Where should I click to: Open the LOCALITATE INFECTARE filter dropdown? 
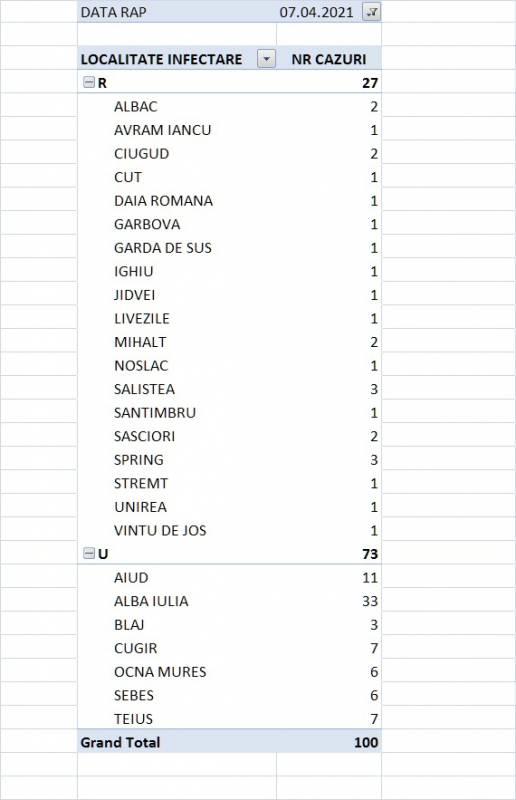point(266,59)
